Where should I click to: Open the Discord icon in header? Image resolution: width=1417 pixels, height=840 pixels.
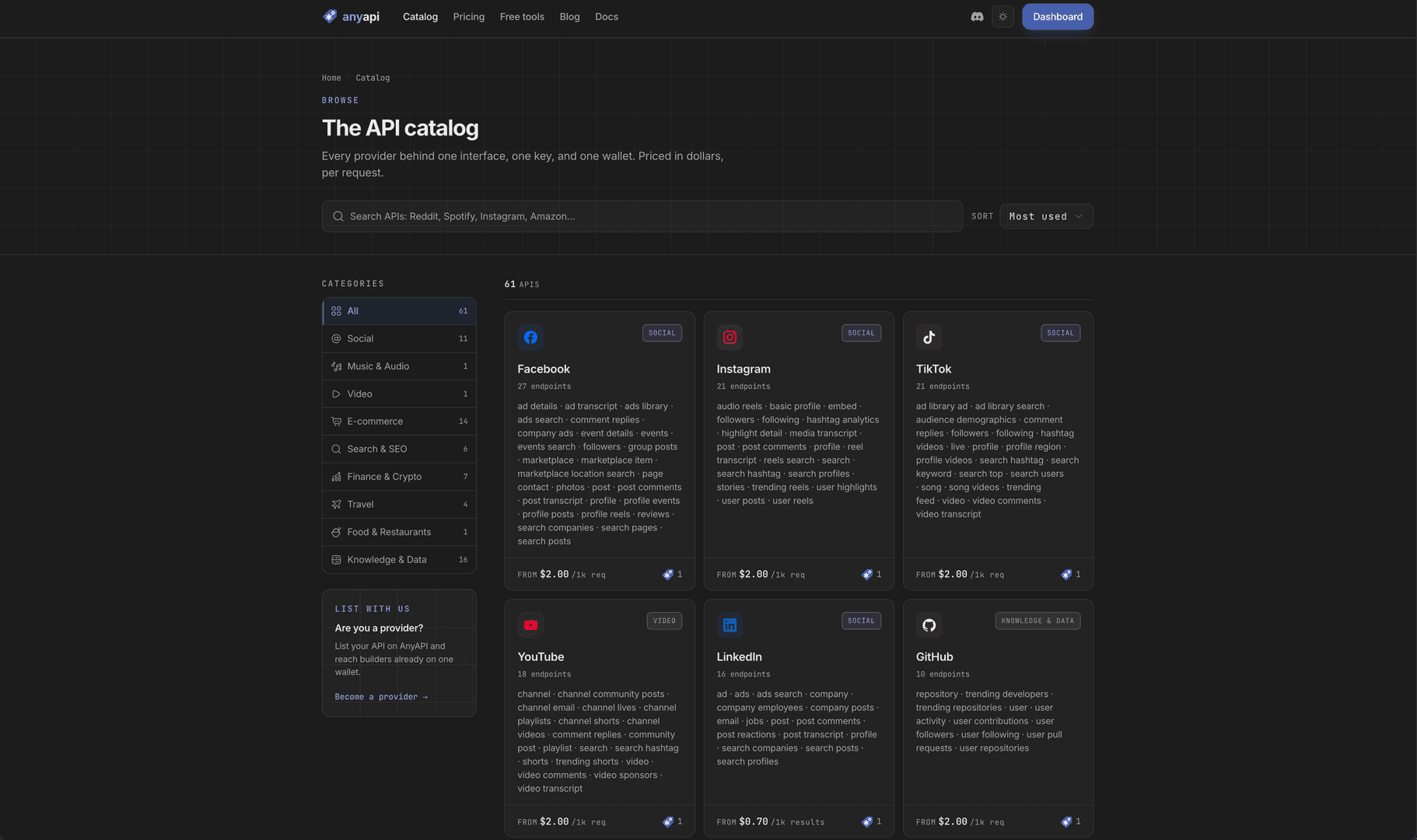coord(977,16)
